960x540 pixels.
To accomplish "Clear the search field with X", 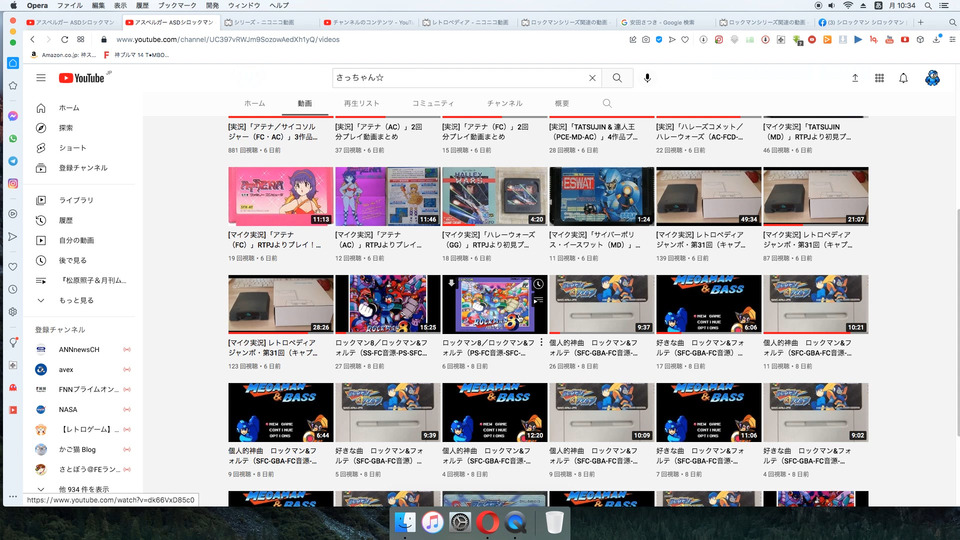I will pos(592,78).
